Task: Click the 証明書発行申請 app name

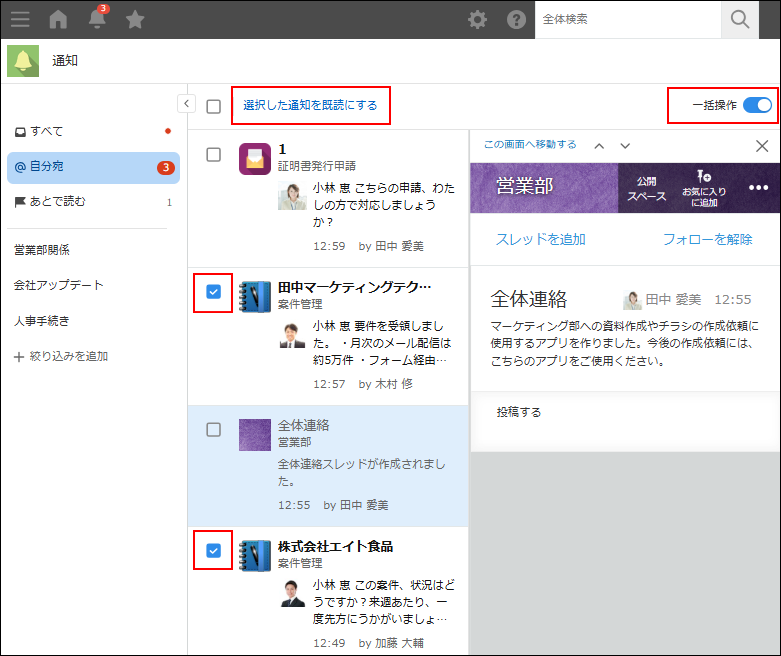Action: pyautogui.click(x=317, y=166)
